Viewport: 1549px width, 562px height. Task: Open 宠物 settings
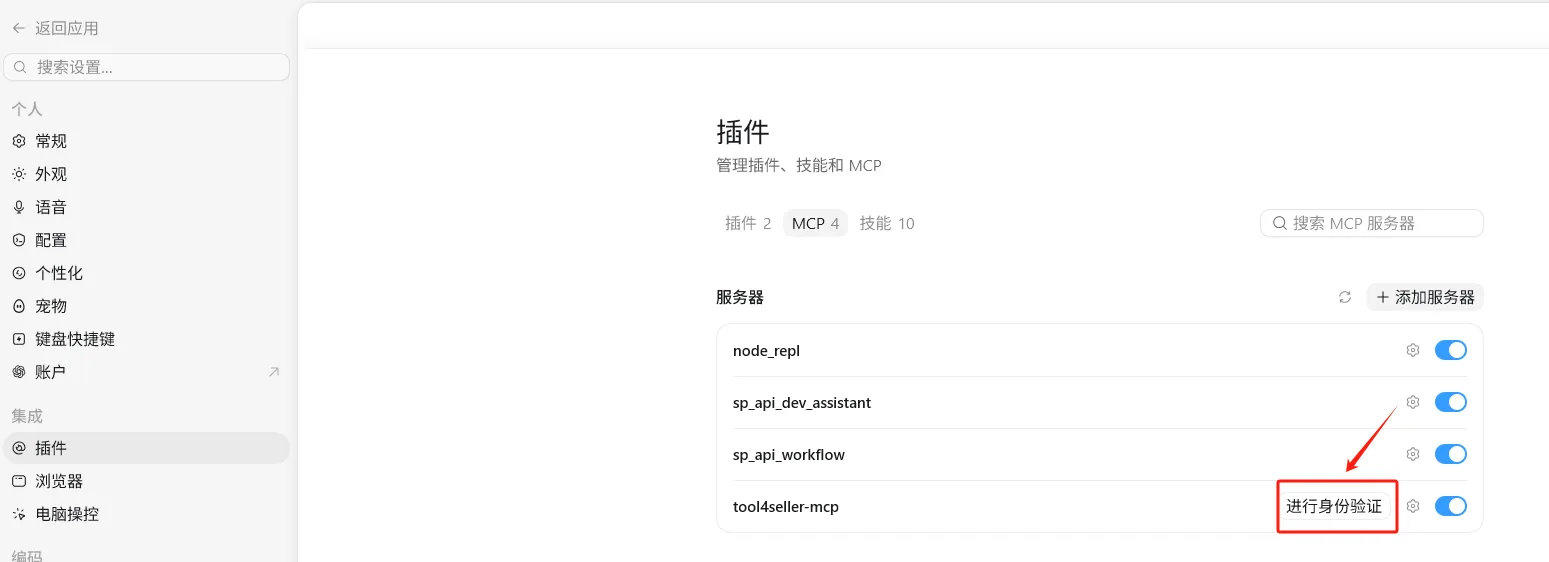point(146,306)
